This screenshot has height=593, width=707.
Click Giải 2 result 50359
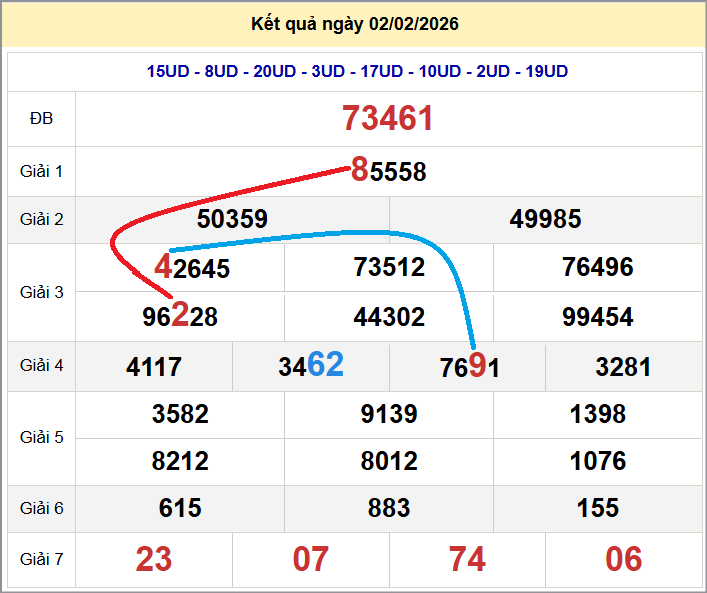coord(232,219)
